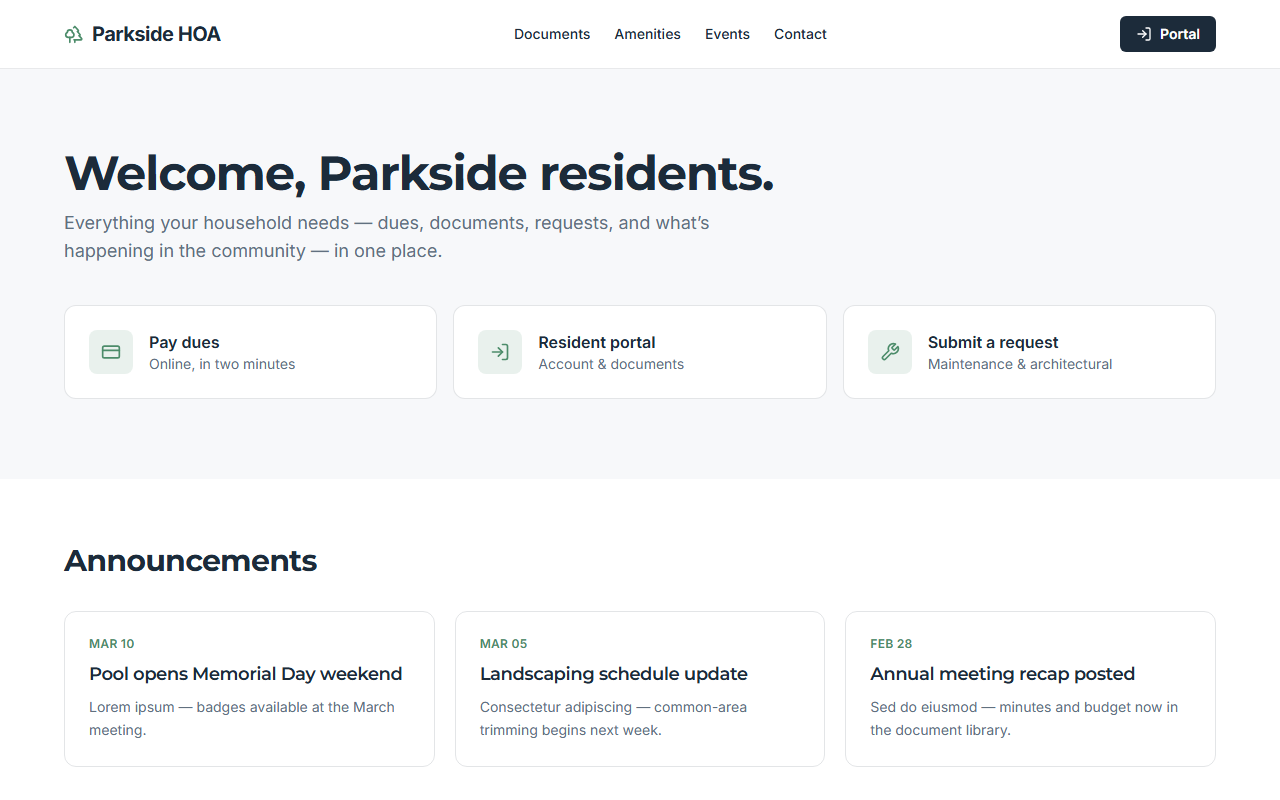Click the wrench icon on Submit a request
This screenshot has width=1280, height=800.
890,352
